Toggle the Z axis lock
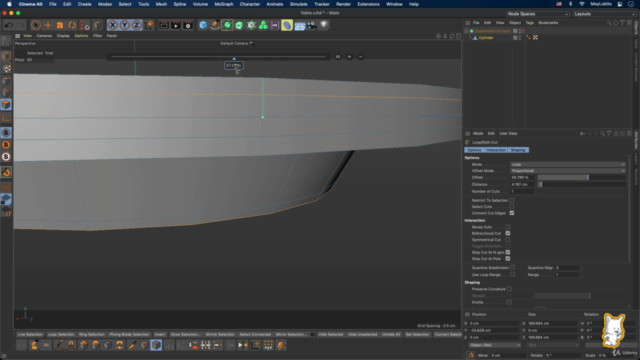Screen dimensions: 640x360 [136, 25]
